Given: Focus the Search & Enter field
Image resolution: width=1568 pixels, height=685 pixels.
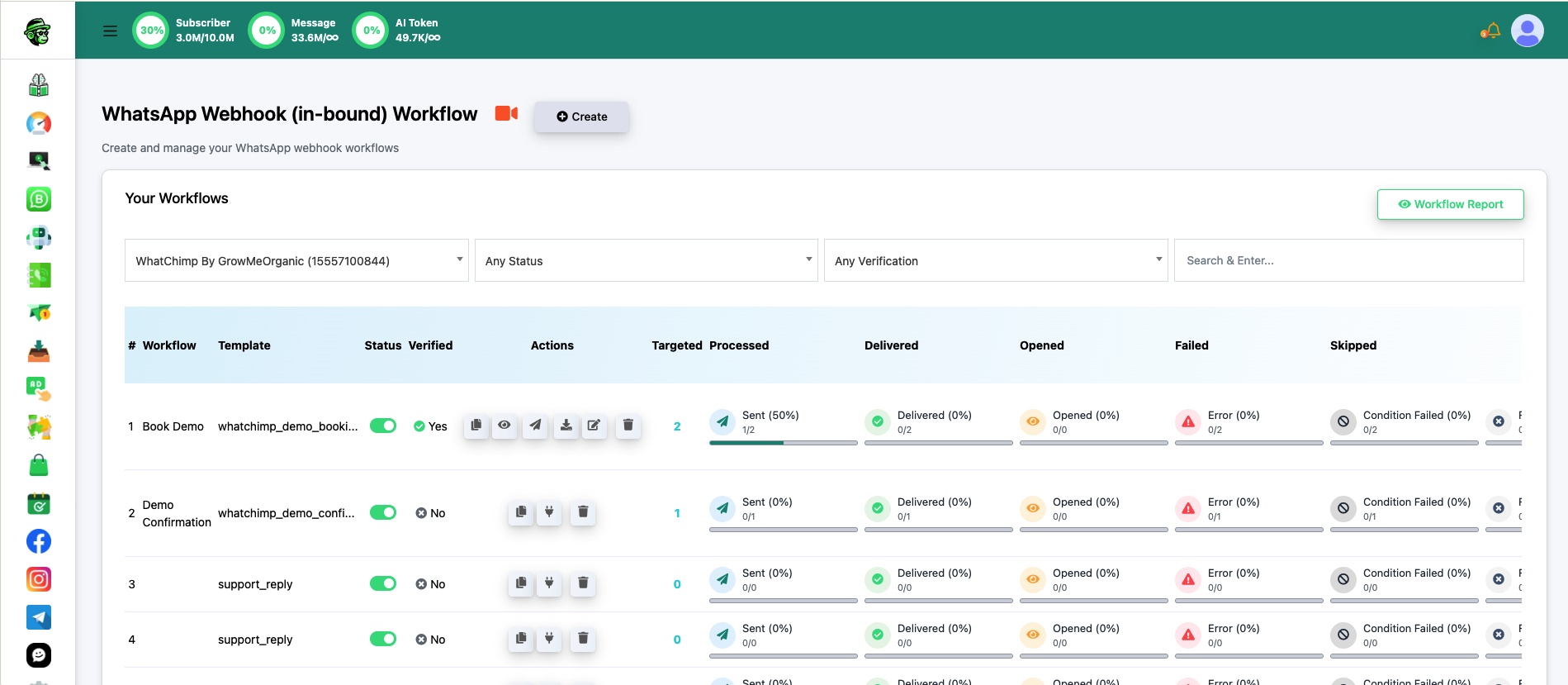Looking at the screenshot, I should coord(1348,260).
